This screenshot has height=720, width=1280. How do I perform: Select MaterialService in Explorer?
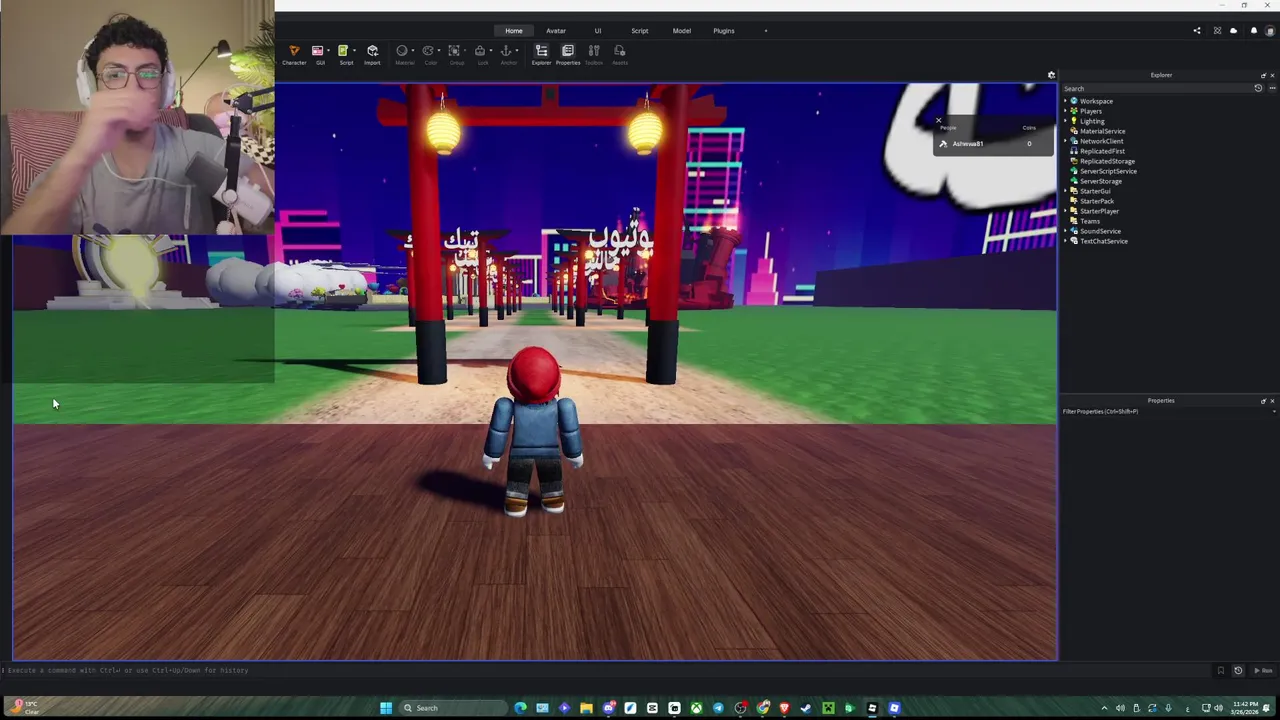tap(1102, 131)
